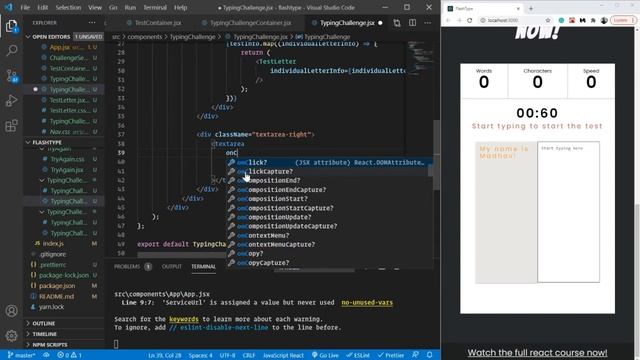Bookmark this page with star icon
The width and height of the screenshot is (640, 360).
click(x=548, y=20)
